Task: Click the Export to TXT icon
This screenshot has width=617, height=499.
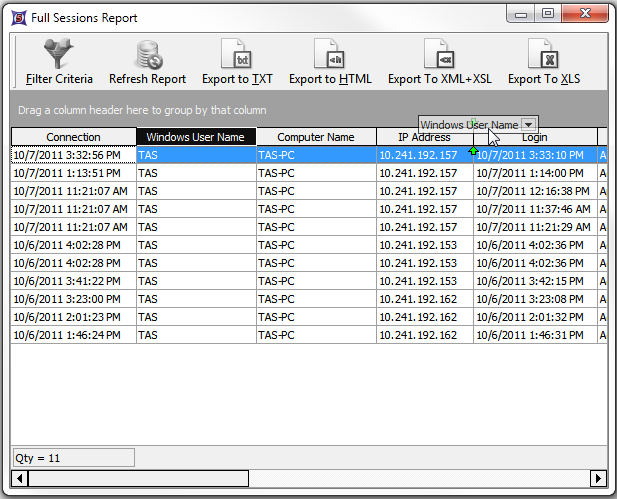Action: click(235, 54)
